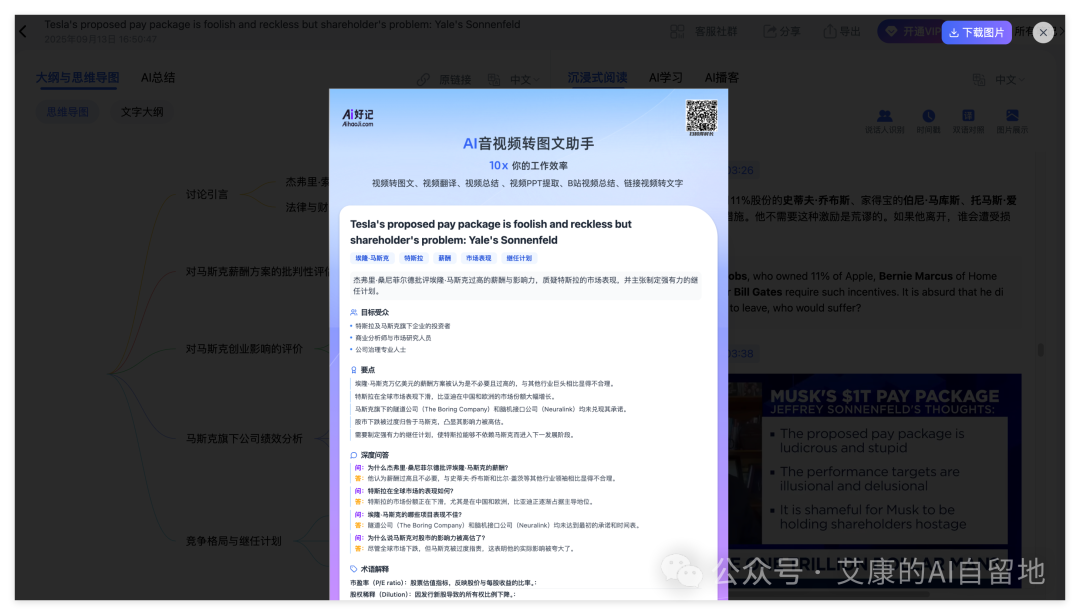Click the back arrow at top left
This screenshot has width=1080, height=615.
coord(23,31)
